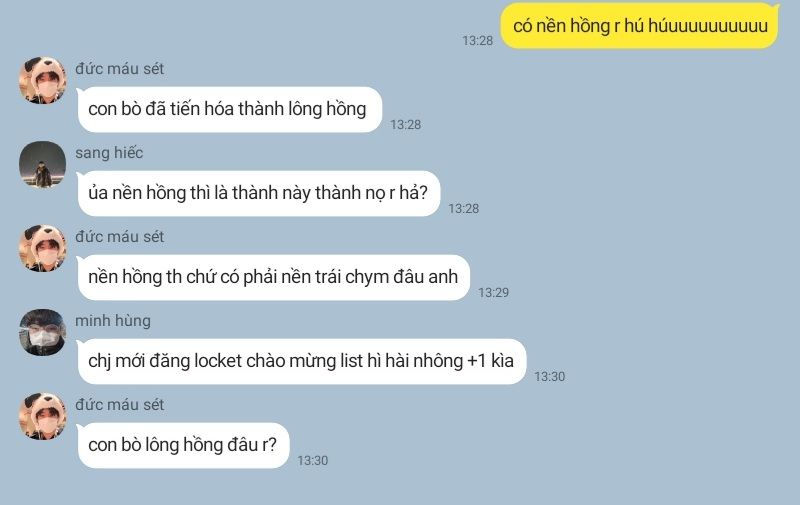
Task: Select bubble 'nền hồng th chứ có phải nền trái chym'
Action: click(273, 277)
